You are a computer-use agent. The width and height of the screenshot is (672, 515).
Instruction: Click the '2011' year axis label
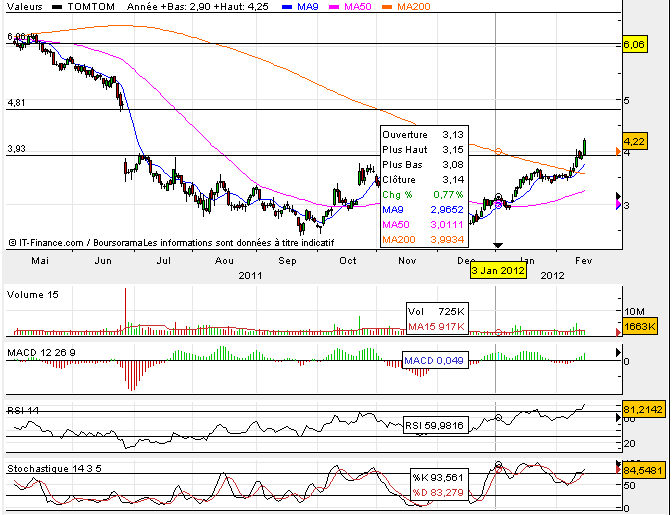pos(250,275)
